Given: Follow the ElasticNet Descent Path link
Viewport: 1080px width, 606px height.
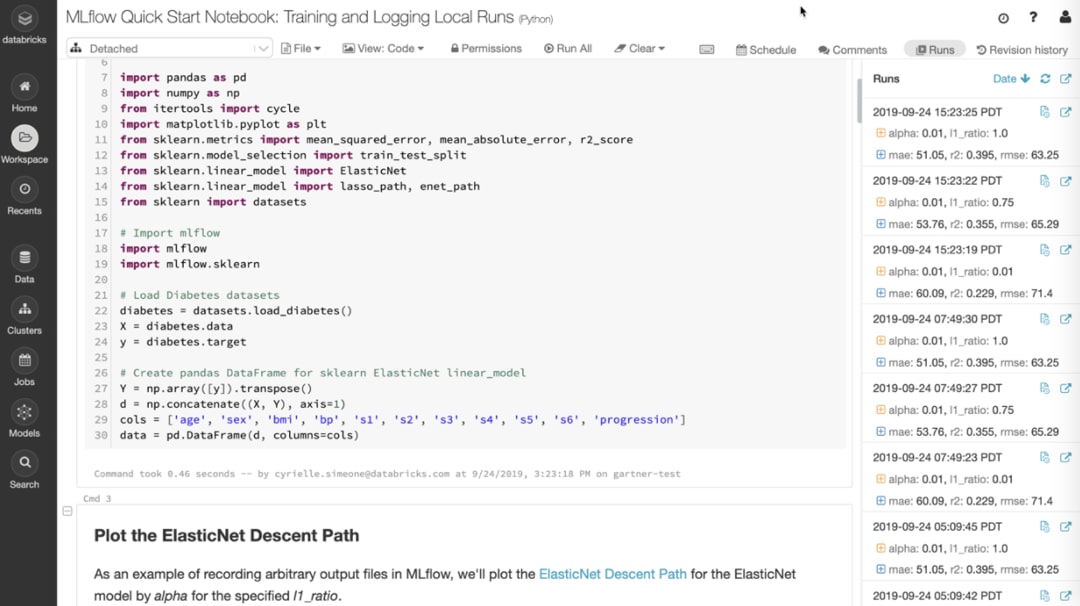Looking at the screenshot, I should coord(612,574).
